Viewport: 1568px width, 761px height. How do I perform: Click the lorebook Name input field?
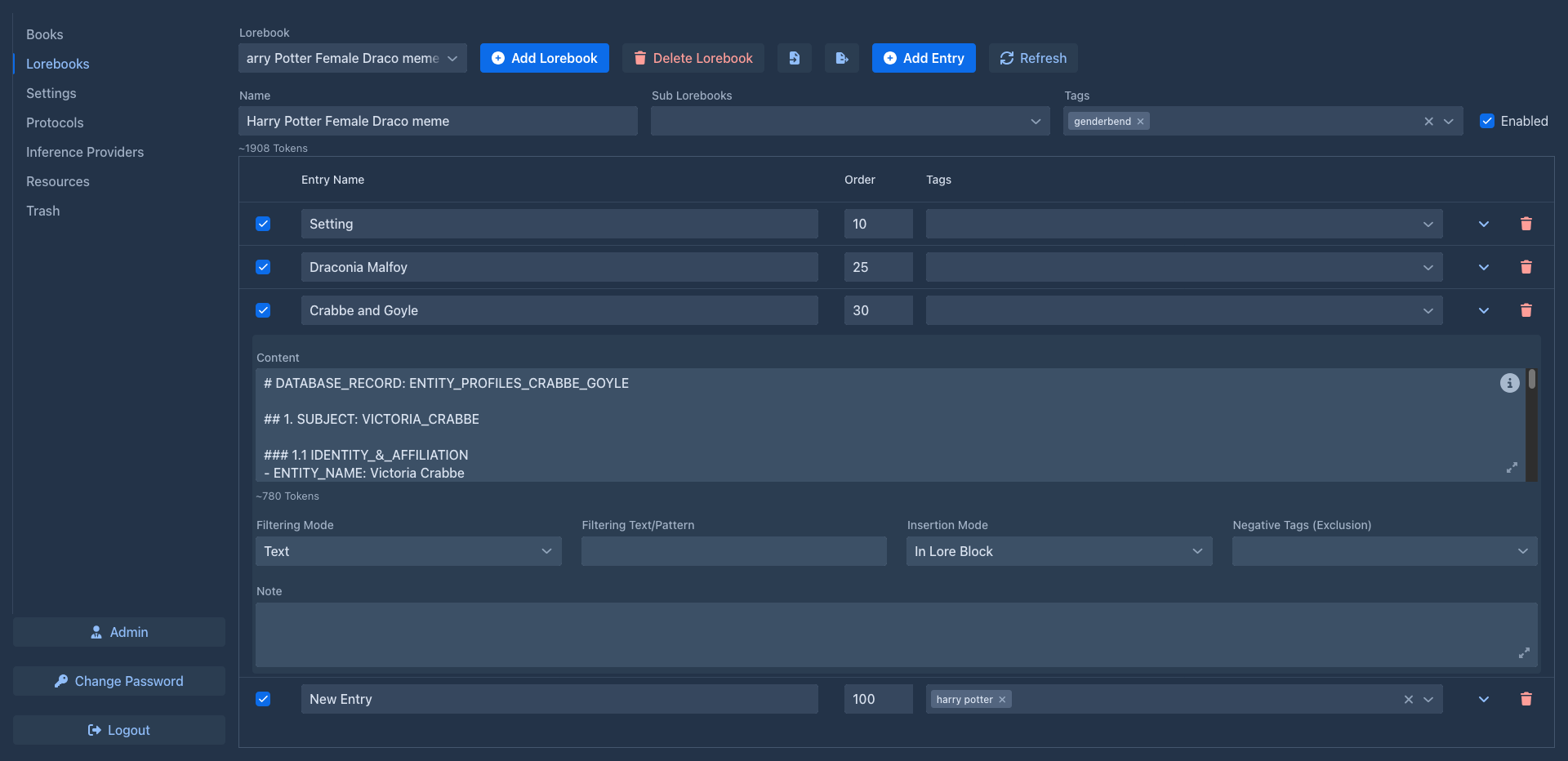tap(438, 121)
